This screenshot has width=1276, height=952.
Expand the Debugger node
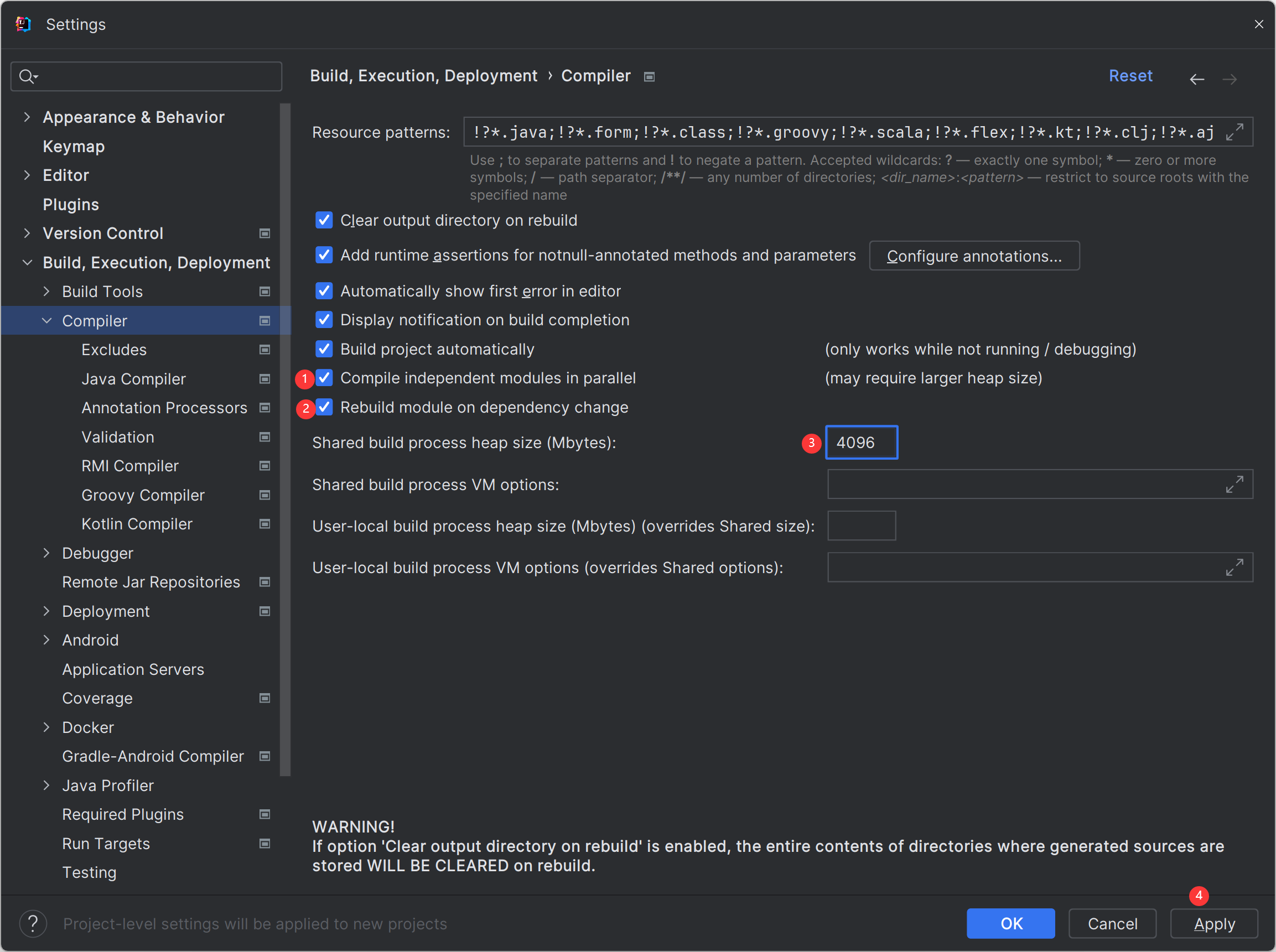click(46, 553)
